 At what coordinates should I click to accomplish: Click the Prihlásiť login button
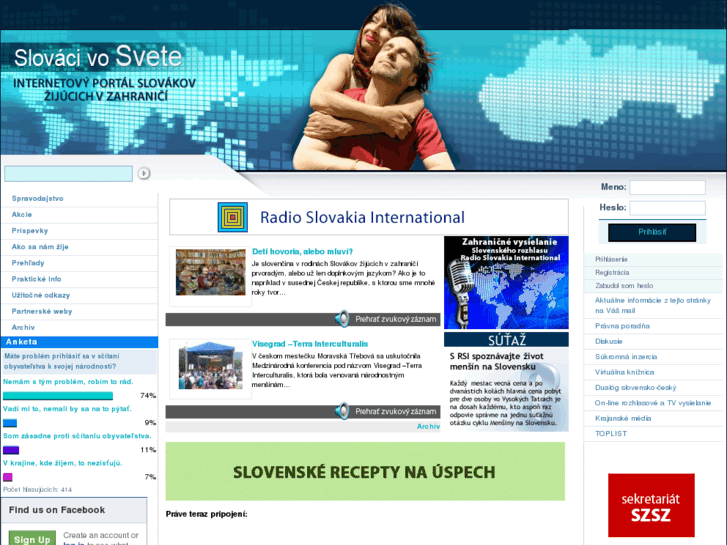(x=652, y=232)
